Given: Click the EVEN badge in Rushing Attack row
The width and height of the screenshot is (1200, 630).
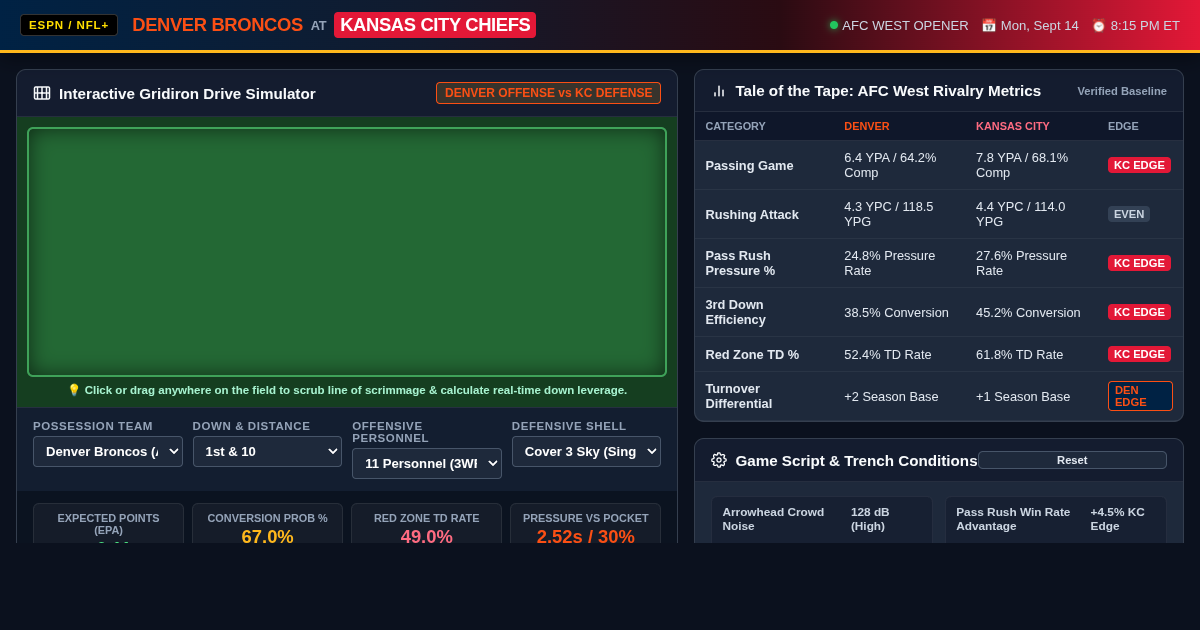Looking at the screenshot, I should coord(1129,214).
